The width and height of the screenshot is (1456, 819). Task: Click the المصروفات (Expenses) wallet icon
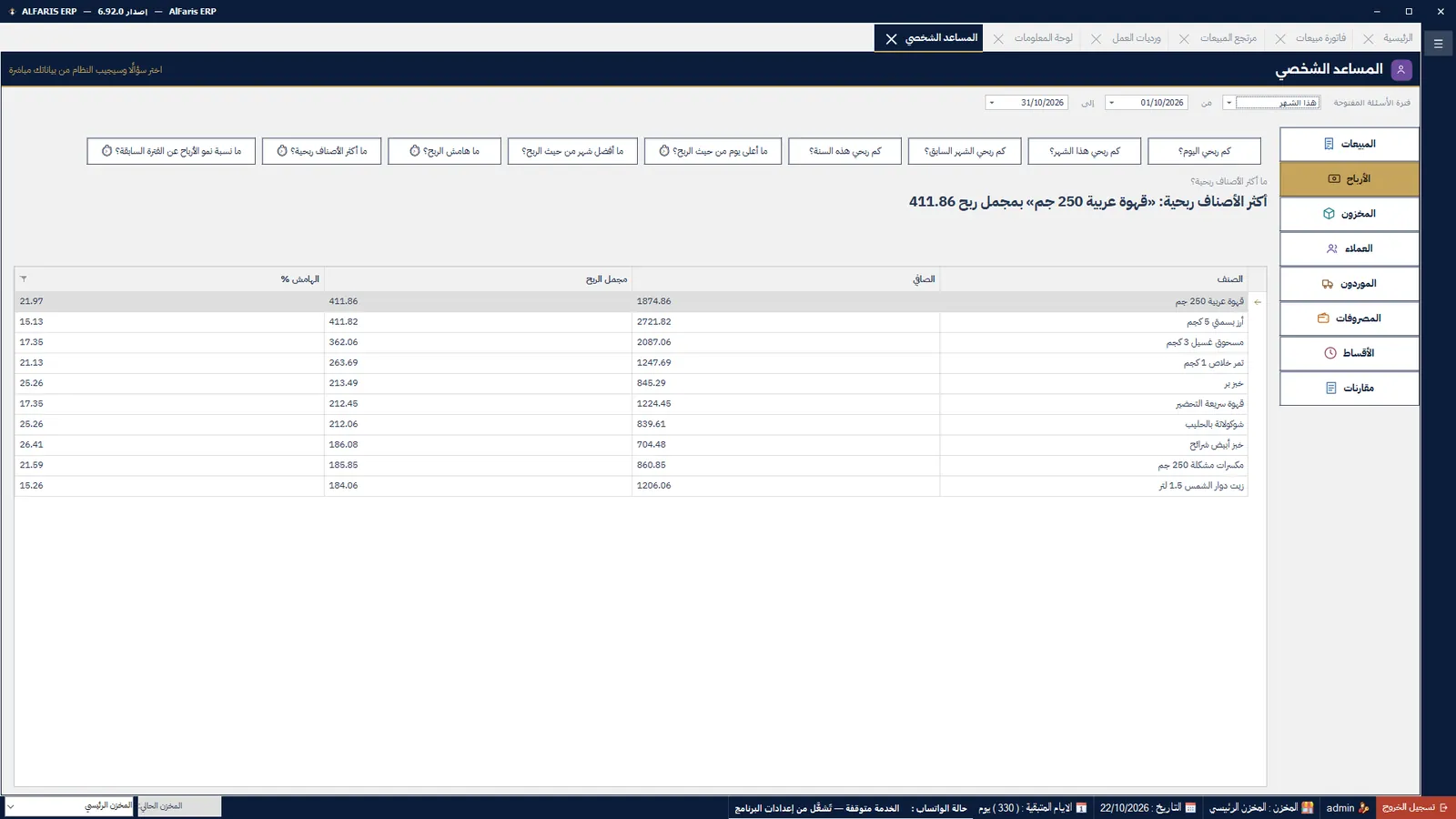(x=1323, y=318)
